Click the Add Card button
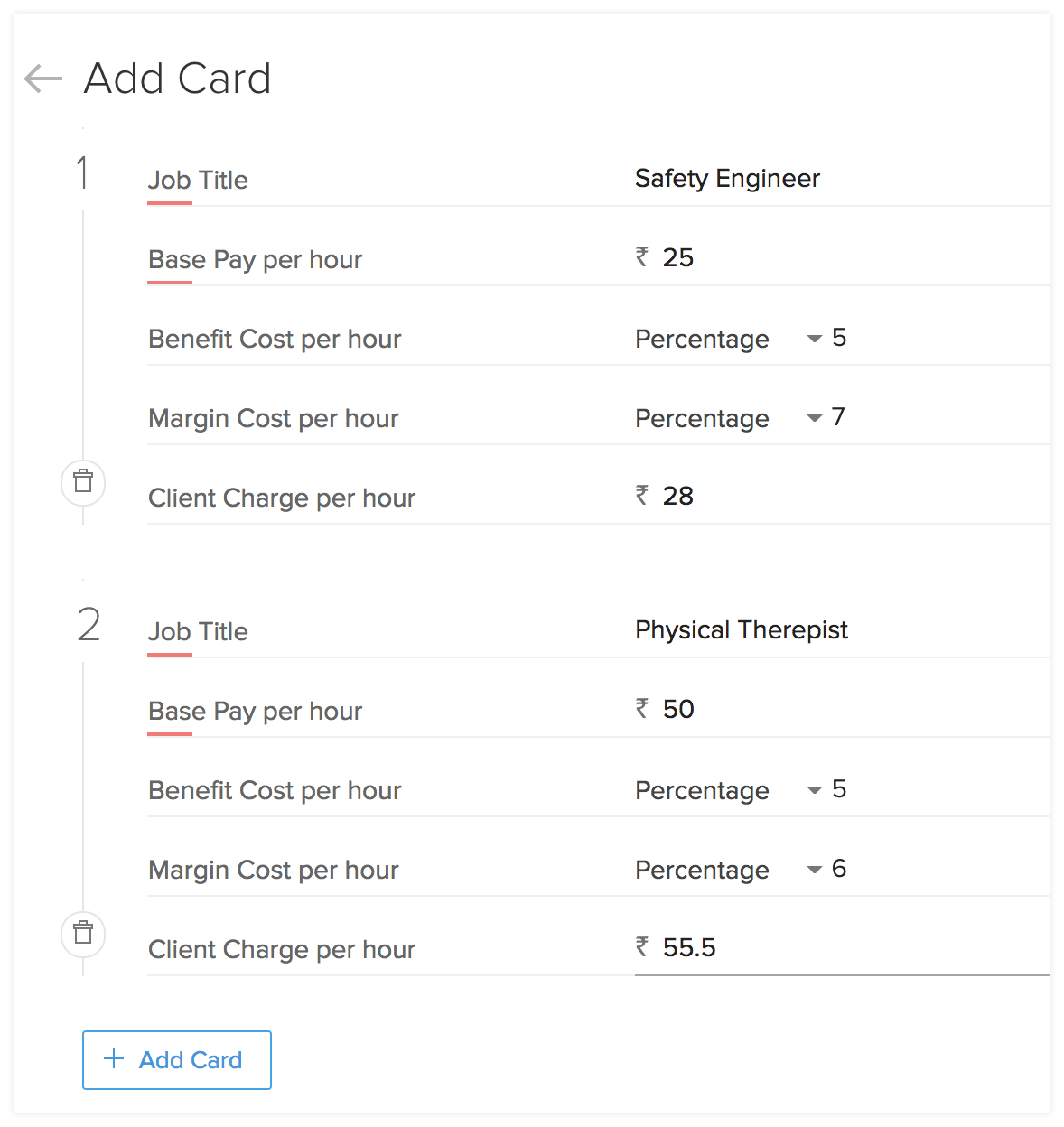Image resolution: width=1064 pixels, height=1127 pixels. click(x=177, y=1059)
